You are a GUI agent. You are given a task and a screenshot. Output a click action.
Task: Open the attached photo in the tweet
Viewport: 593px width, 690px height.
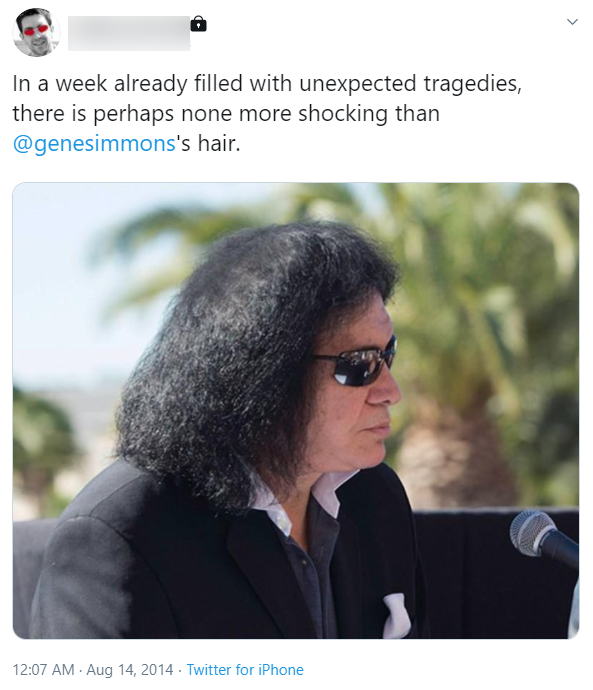pyautogui.click(x=296, y=411)
